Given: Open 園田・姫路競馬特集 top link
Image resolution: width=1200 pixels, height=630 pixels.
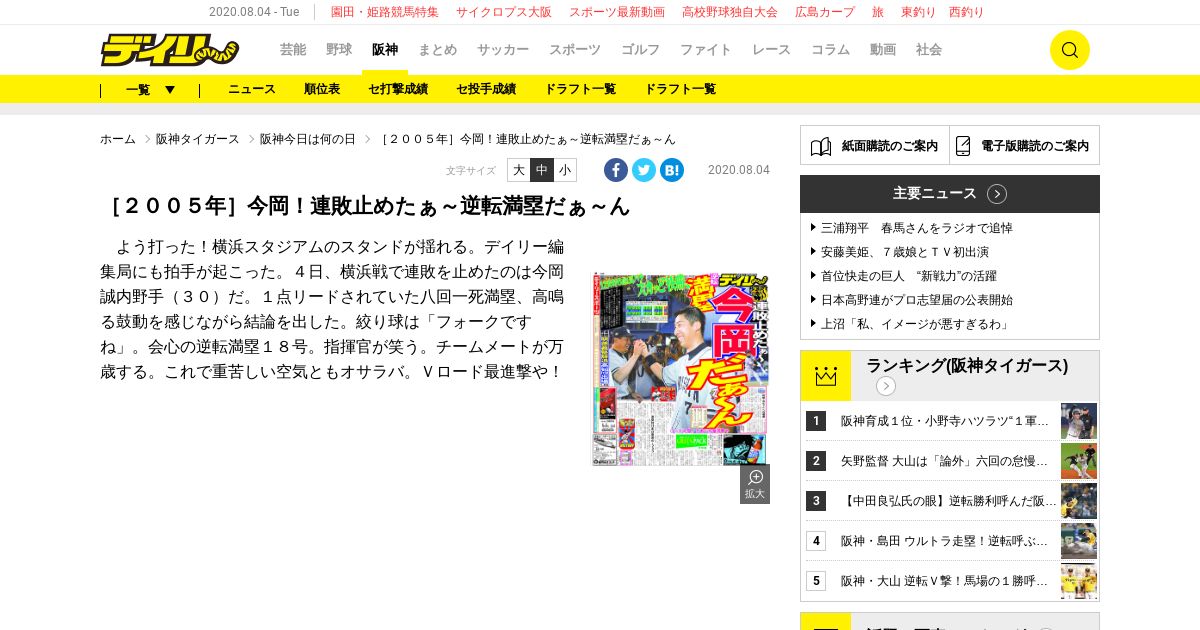Looking at the screenshot, I should (385, 12).
